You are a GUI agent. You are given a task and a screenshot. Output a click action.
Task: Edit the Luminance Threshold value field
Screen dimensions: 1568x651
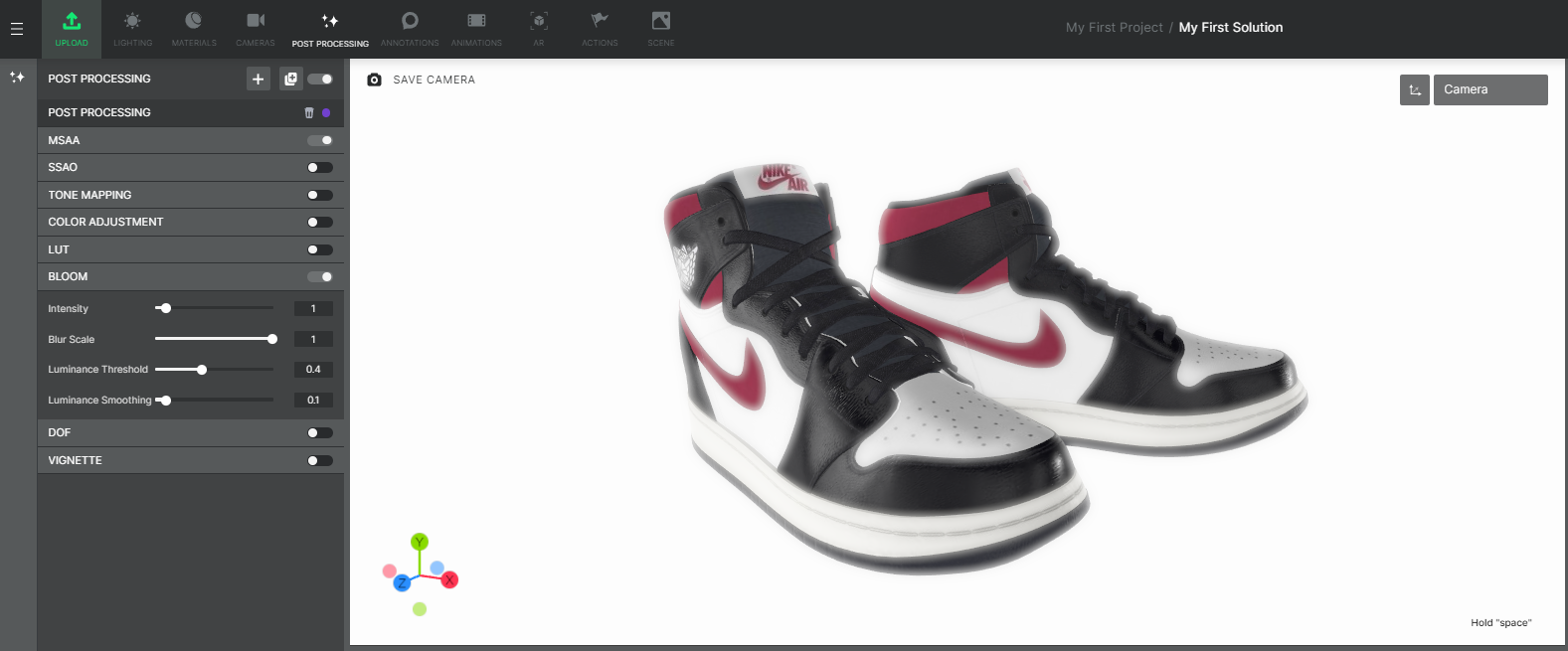point(313,370)
